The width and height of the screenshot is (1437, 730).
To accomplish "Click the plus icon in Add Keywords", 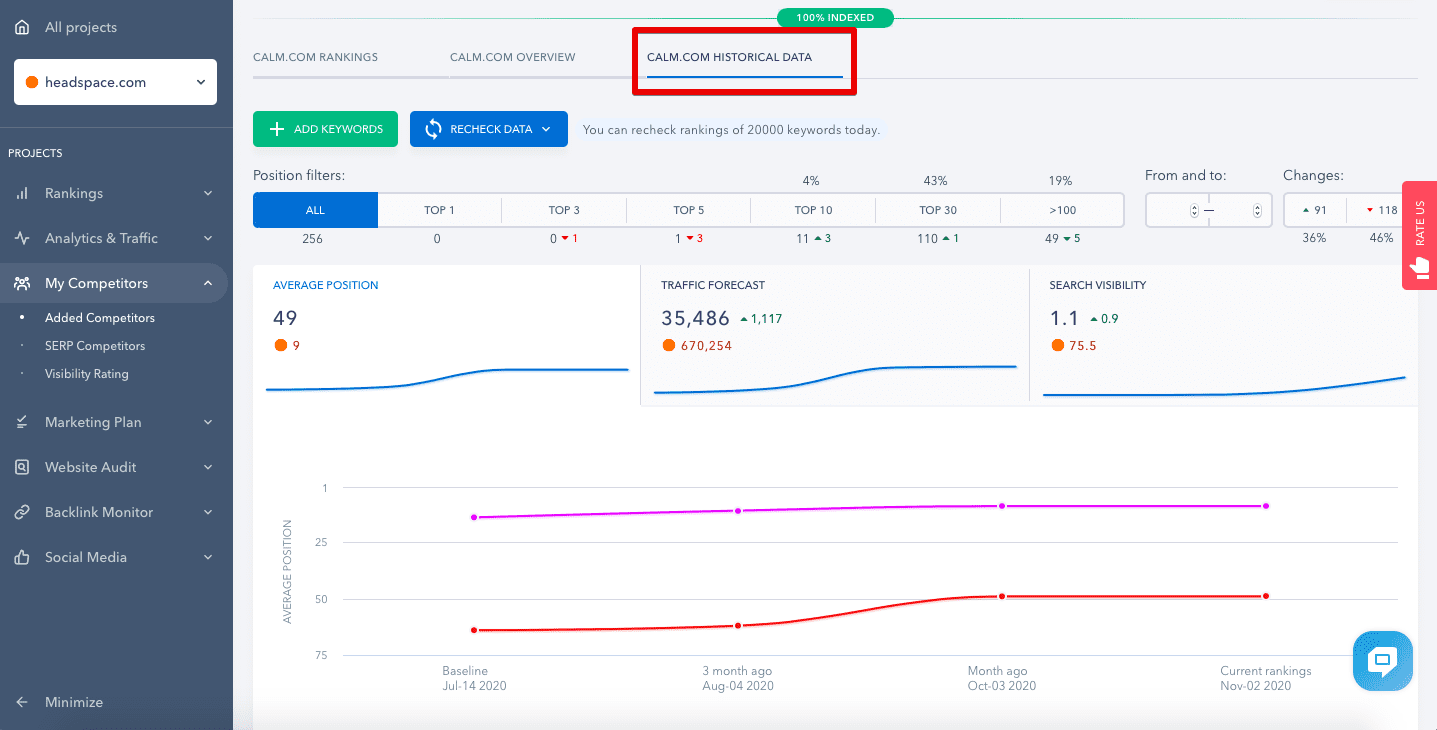I will (x=278, y=129).
